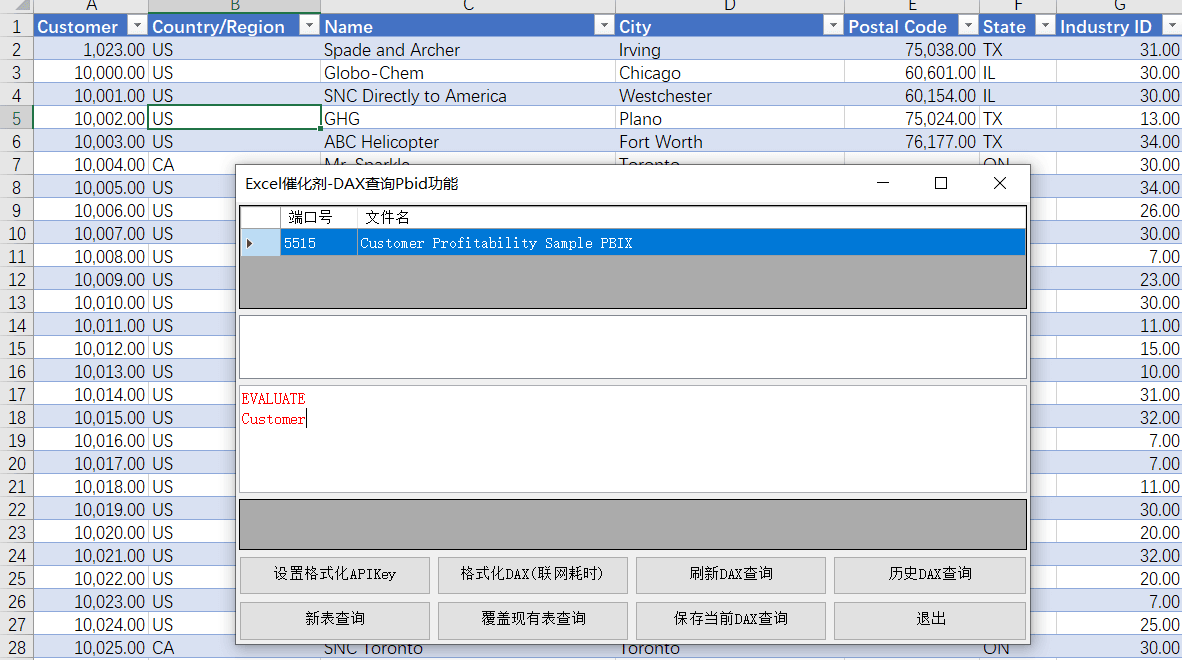The width and height of the screenshot is (1182, 660).
Task: Click the Industry ID column header cell
Action: [1119, 26]
